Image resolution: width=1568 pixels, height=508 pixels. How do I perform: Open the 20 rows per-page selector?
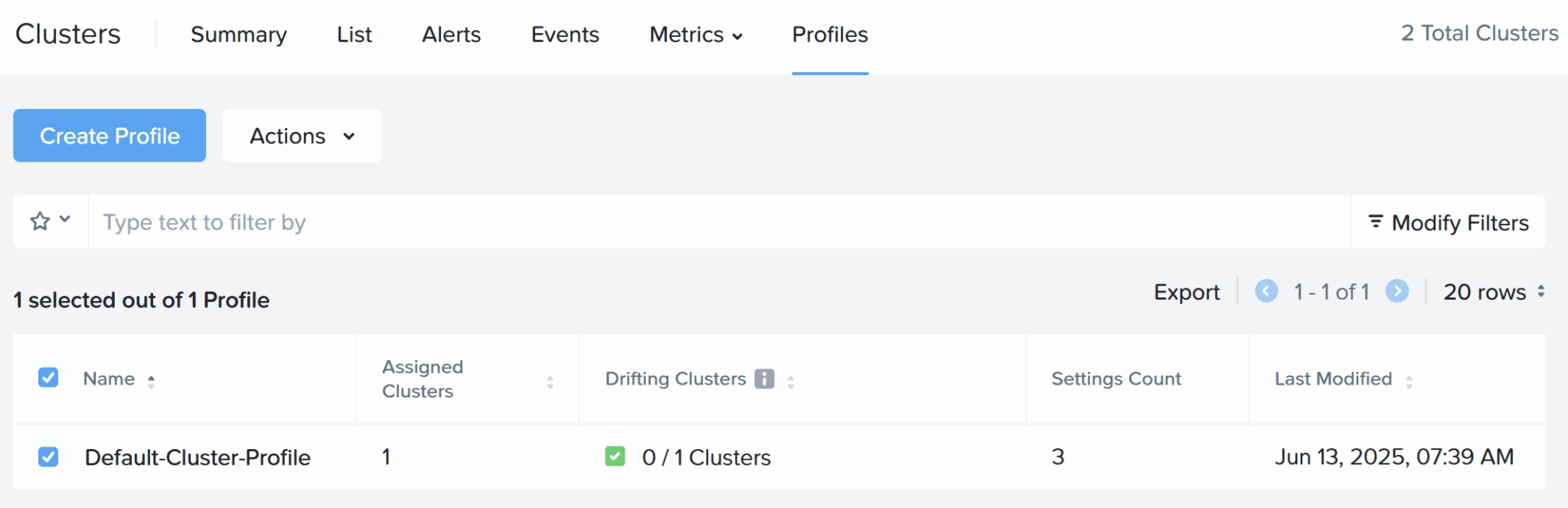point(1490,292)
